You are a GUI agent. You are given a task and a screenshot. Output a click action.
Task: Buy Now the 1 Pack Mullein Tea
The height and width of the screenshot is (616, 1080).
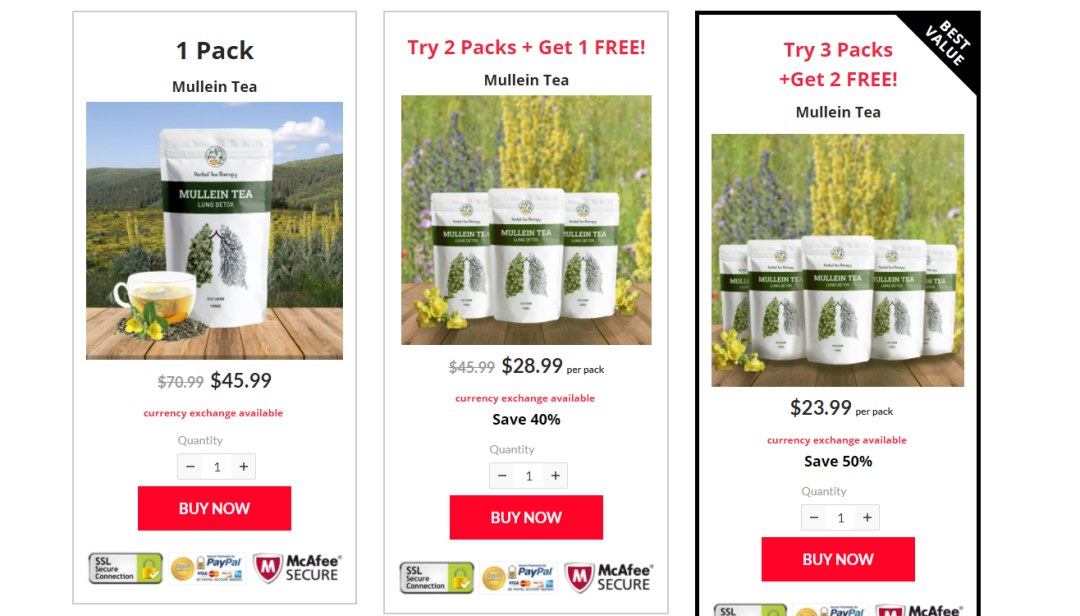coord(214,509)
